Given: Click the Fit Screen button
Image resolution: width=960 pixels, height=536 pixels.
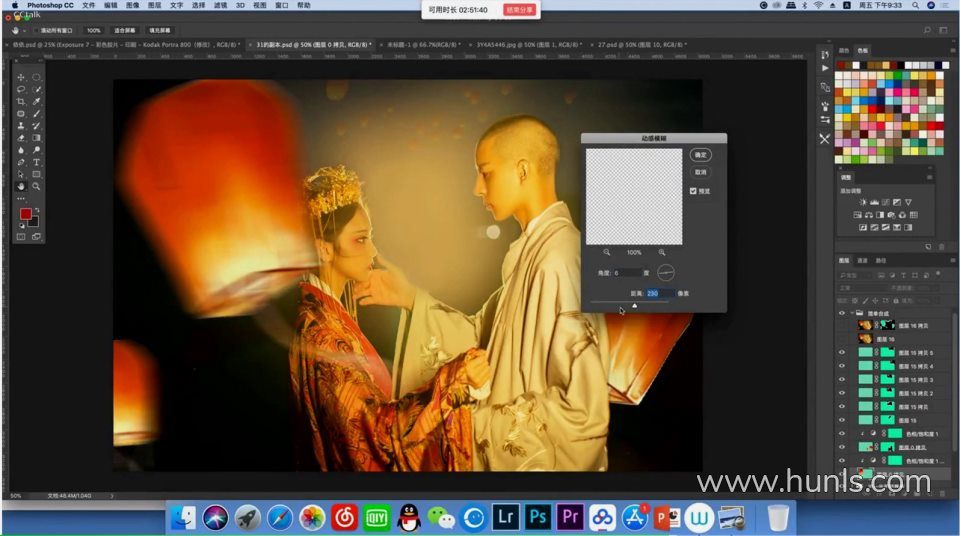Looking at the screenshot, I should [125, 30].
